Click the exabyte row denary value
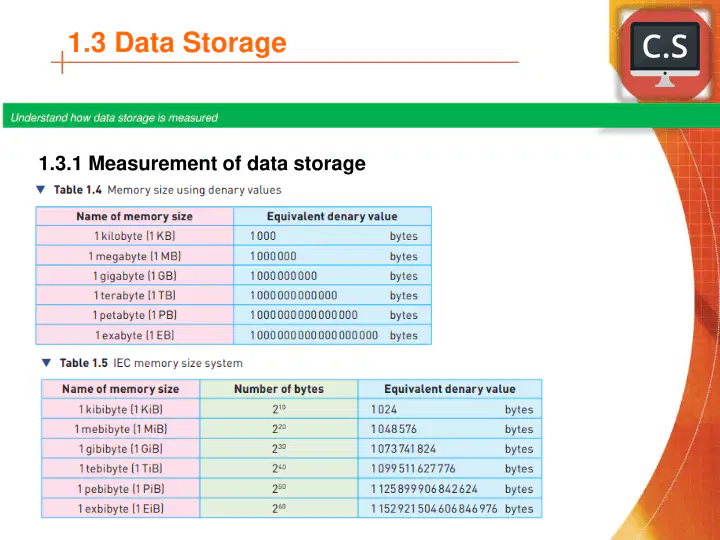 [314, 335]
